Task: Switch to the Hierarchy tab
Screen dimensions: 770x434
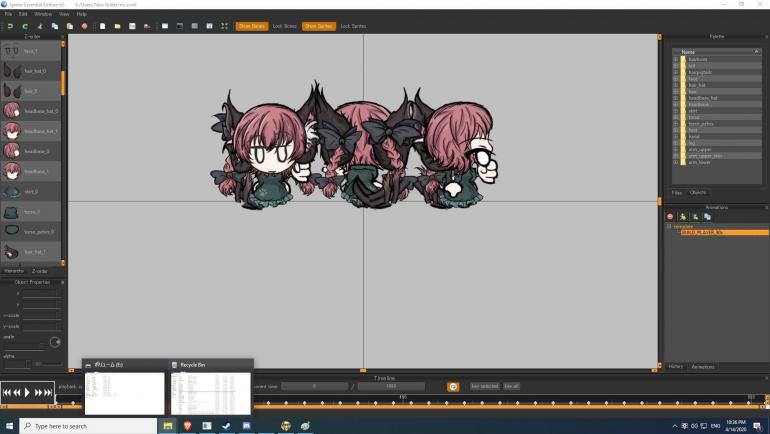Action: click(14, 270)
